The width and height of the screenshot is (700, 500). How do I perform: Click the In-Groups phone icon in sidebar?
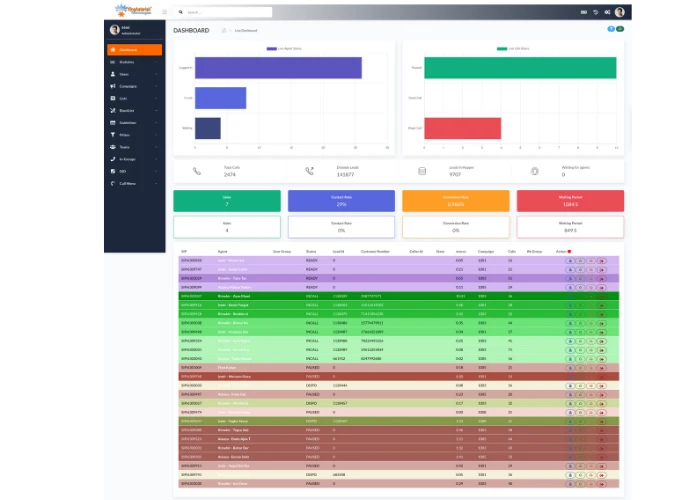(x=112, y=159)
